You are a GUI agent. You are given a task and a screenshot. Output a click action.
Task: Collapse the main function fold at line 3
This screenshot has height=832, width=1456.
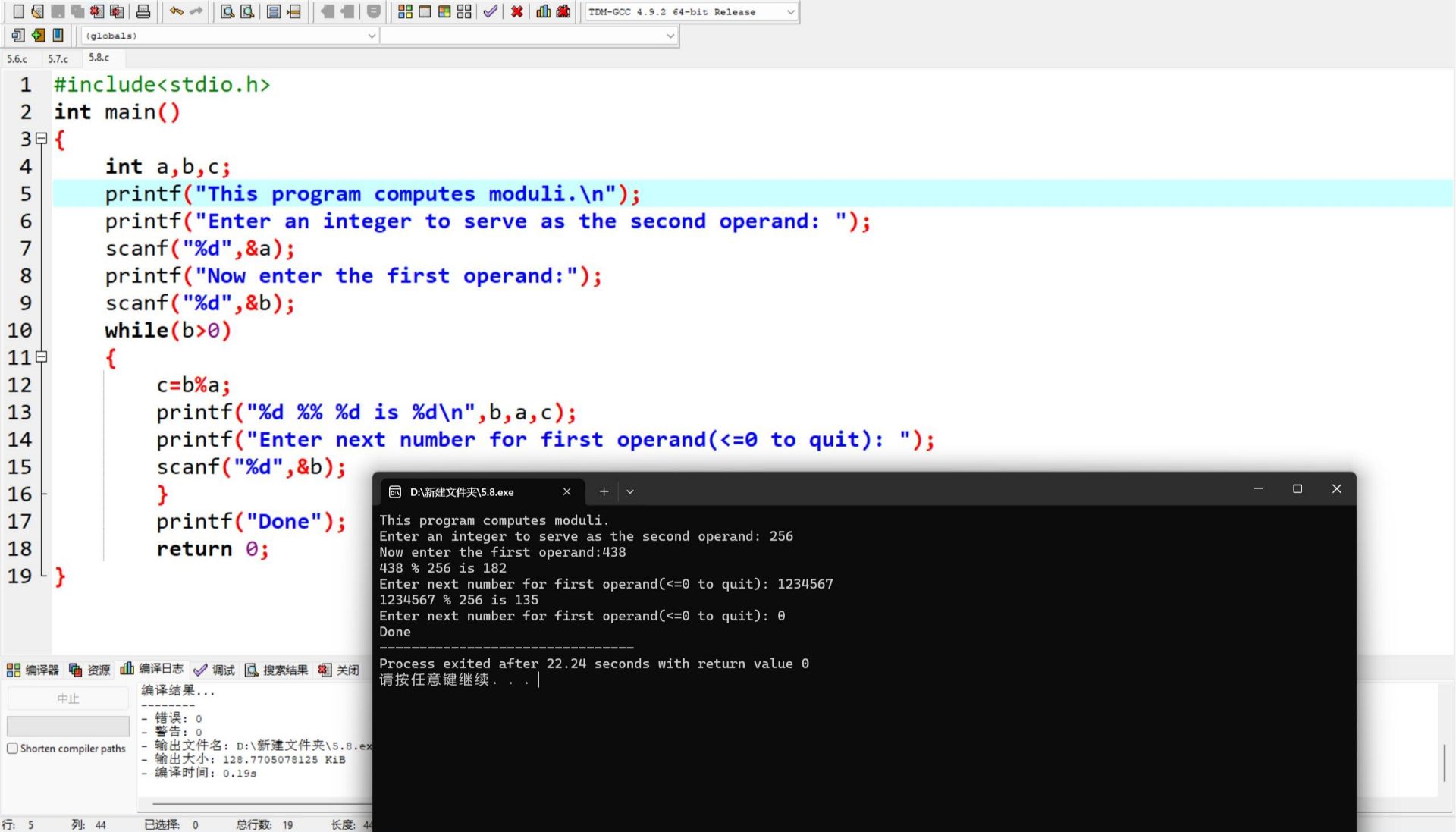click(42, 139)
